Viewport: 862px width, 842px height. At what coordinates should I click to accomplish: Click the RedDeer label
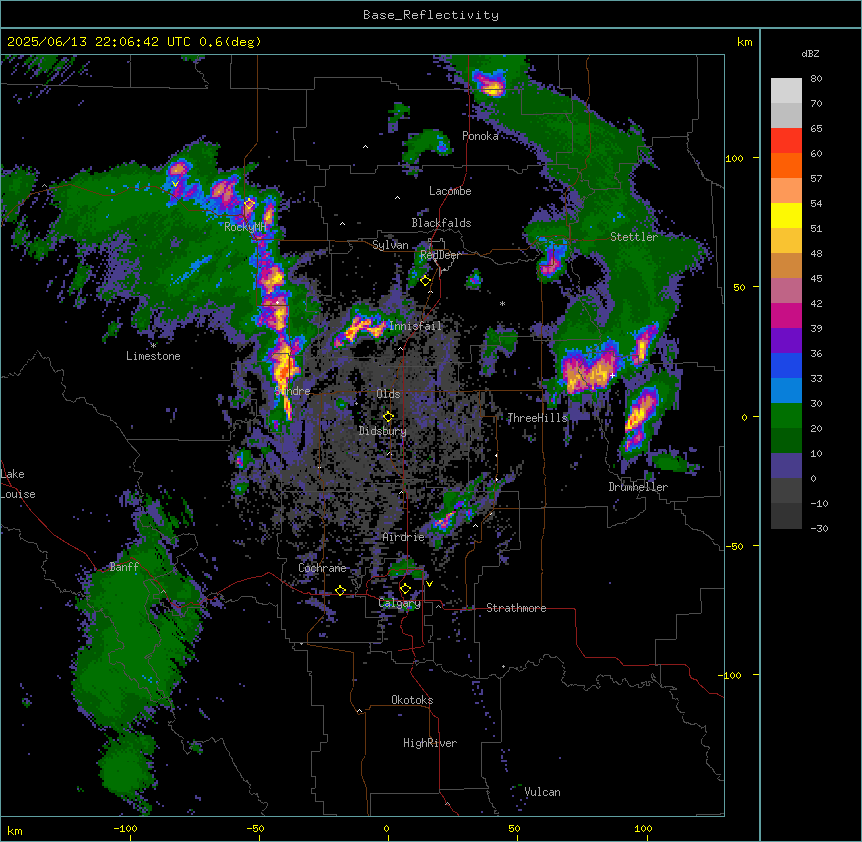pos(440,255)
